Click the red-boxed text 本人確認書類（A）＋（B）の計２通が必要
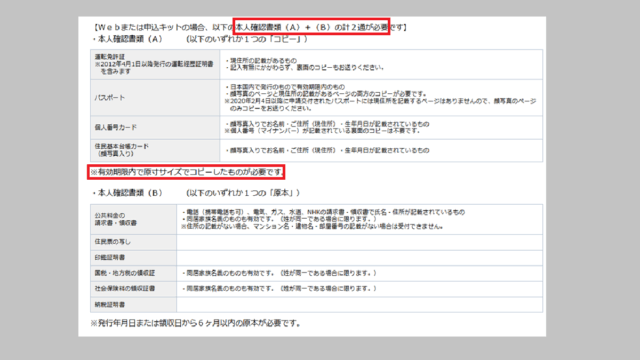 click(x=311, y=27)
